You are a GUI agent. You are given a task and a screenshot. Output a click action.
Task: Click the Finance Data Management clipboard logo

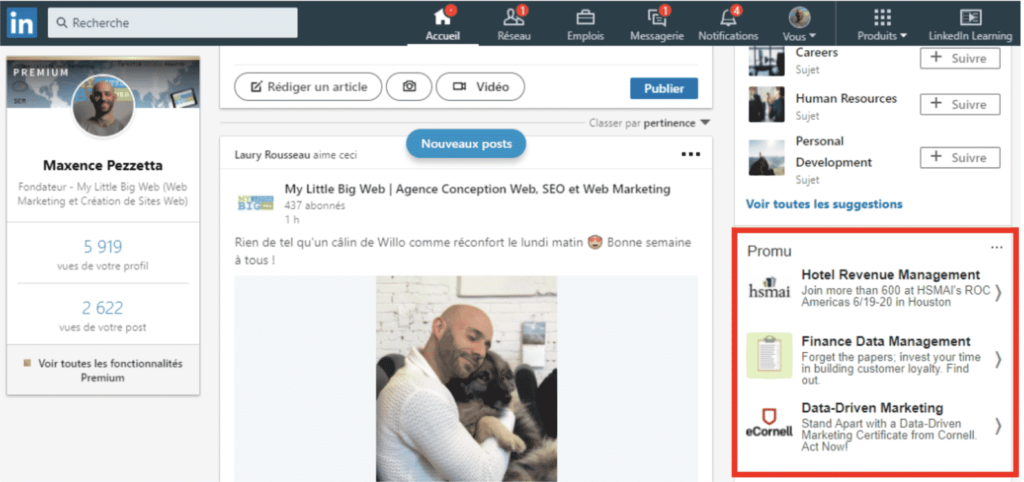point(769,356)
